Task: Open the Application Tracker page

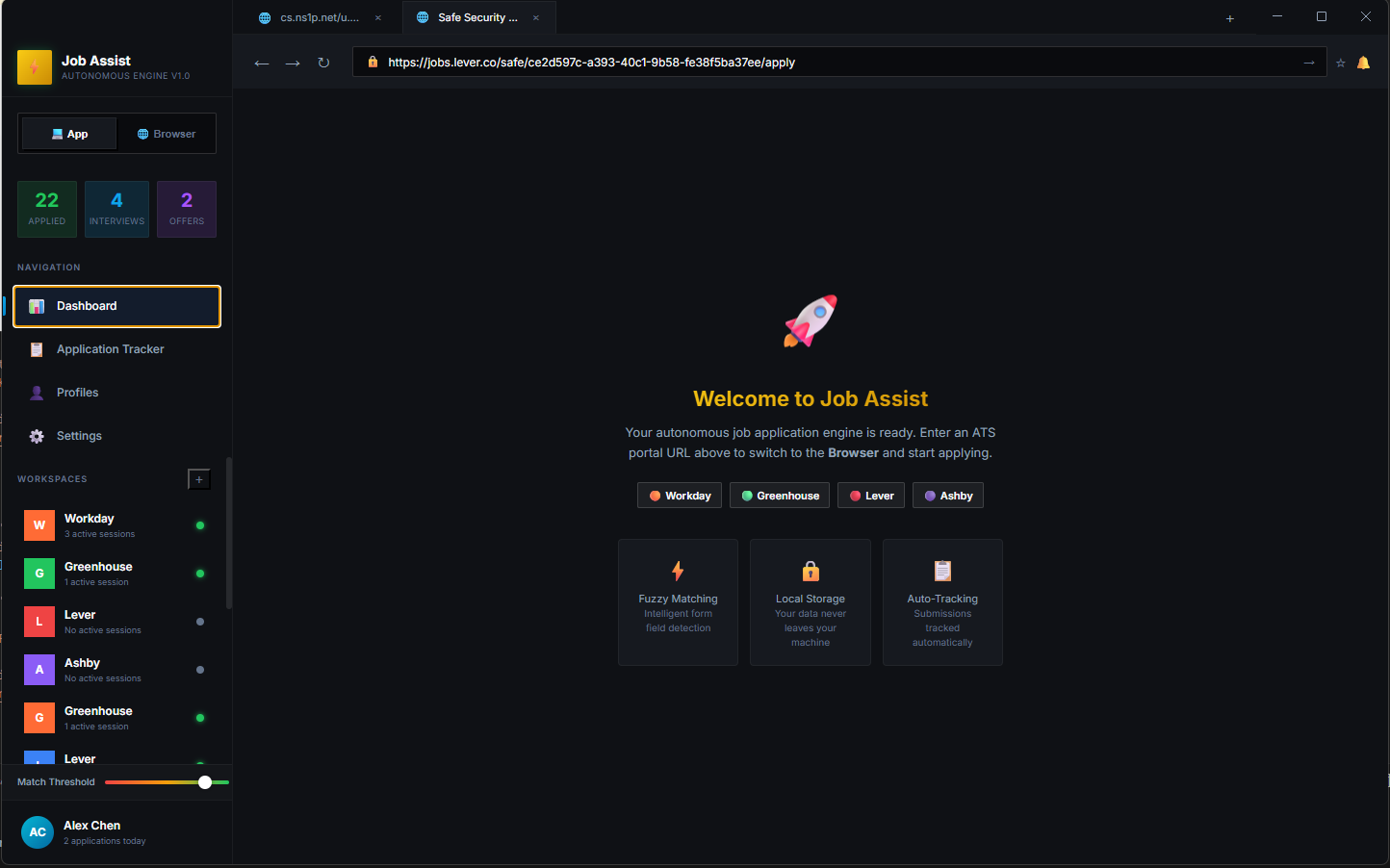Action: click(x=116, y=349)
